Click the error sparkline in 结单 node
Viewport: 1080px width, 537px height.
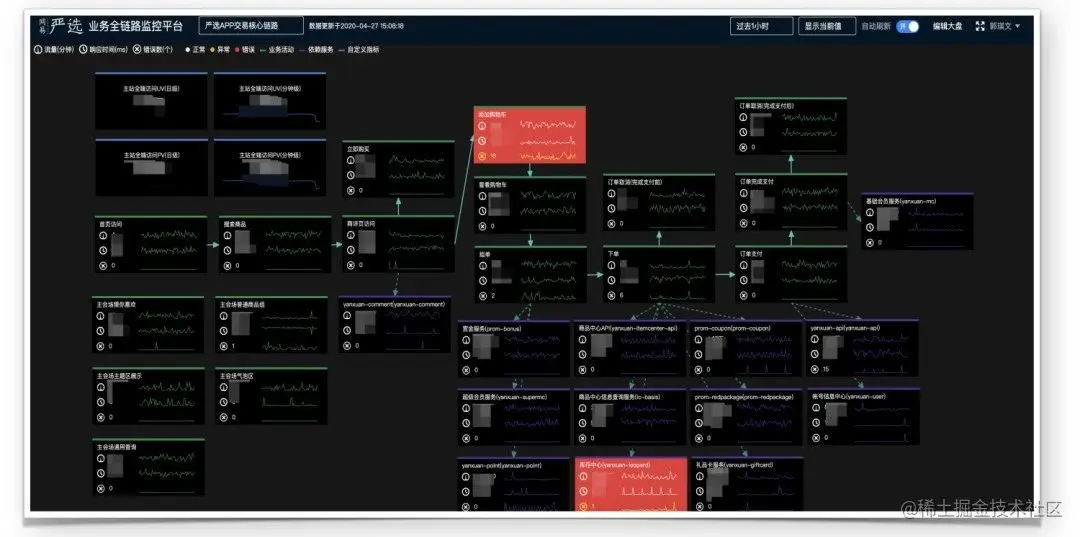pos(548,296)
